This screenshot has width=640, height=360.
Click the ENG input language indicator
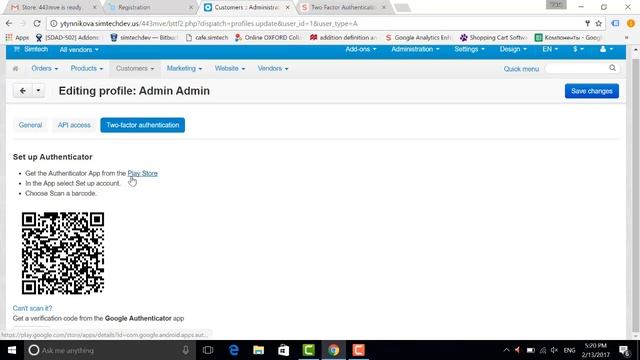click(x=569, y=350)
